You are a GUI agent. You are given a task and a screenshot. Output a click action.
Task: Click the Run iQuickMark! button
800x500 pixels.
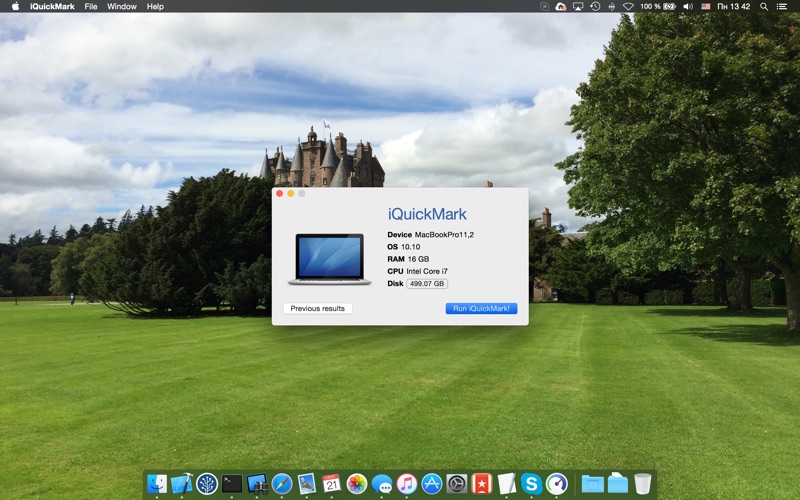pyautogui.click(x=481, y=308)
